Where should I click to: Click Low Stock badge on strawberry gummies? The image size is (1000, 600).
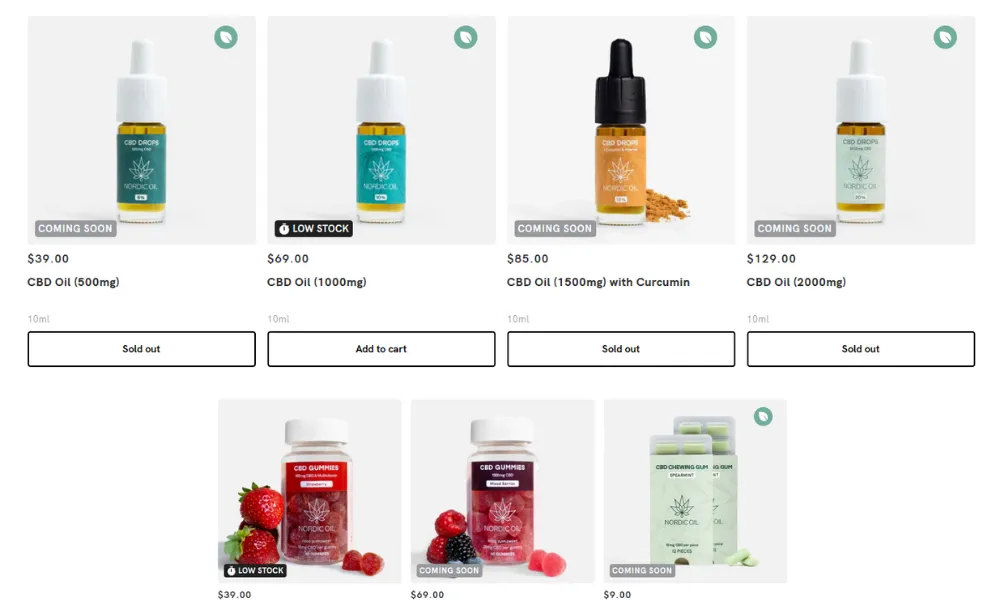point(255,571)
